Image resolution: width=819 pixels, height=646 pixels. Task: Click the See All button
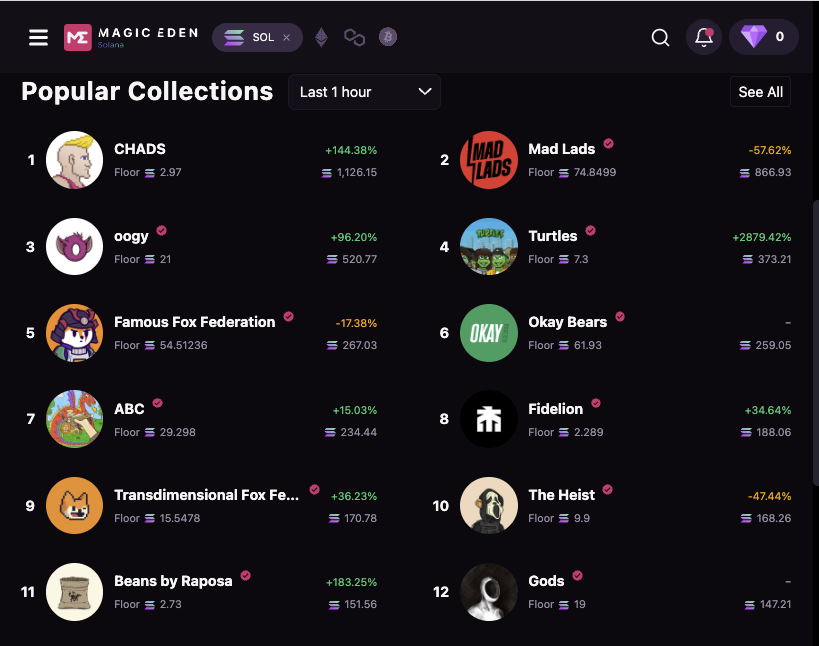tap(760, 92)
